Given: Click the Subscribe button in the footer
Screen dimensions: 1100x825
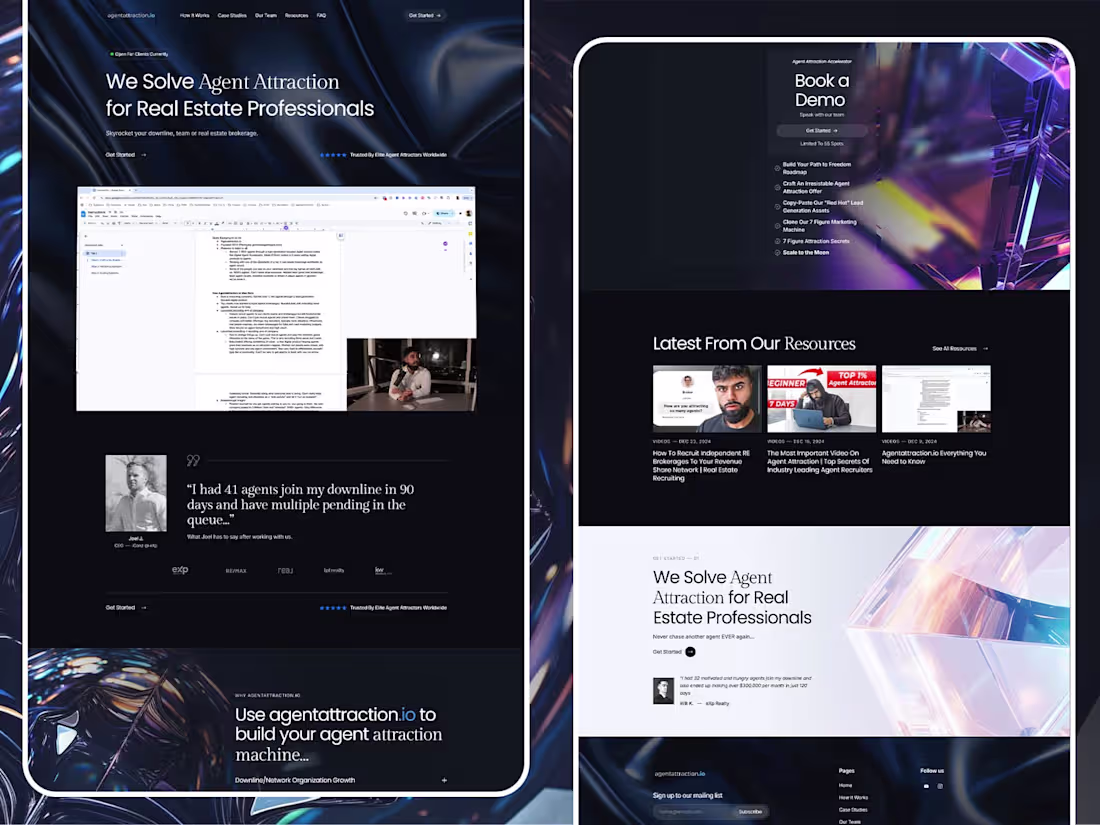Looking at the screenshot, I should (749, 811).
